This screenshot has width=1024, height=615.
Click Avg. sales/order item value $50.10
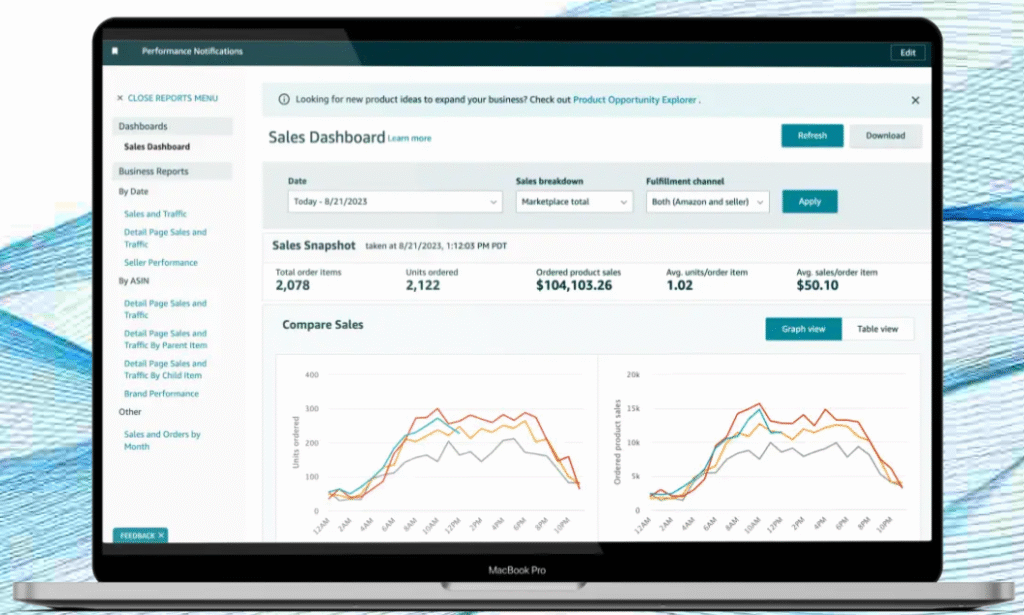[x=817, y=285]
